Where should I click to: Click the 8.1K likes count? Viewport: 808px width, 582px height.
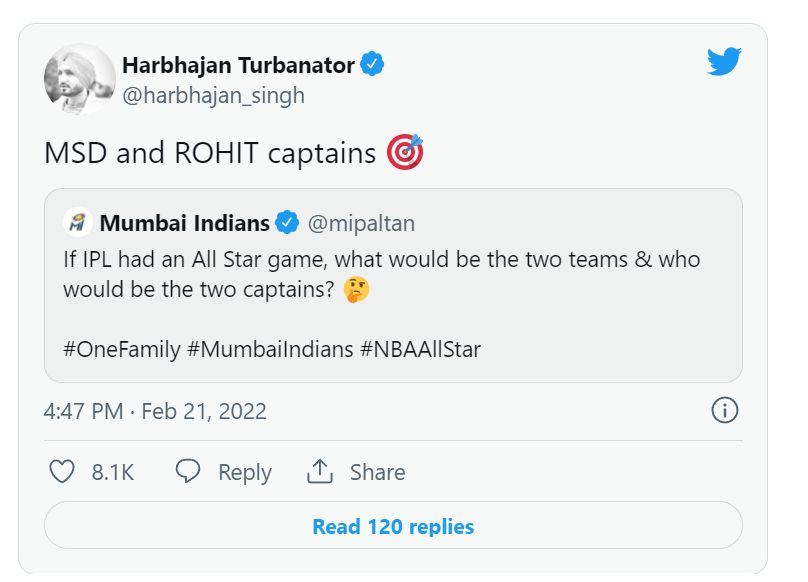(x=113, y=472)
